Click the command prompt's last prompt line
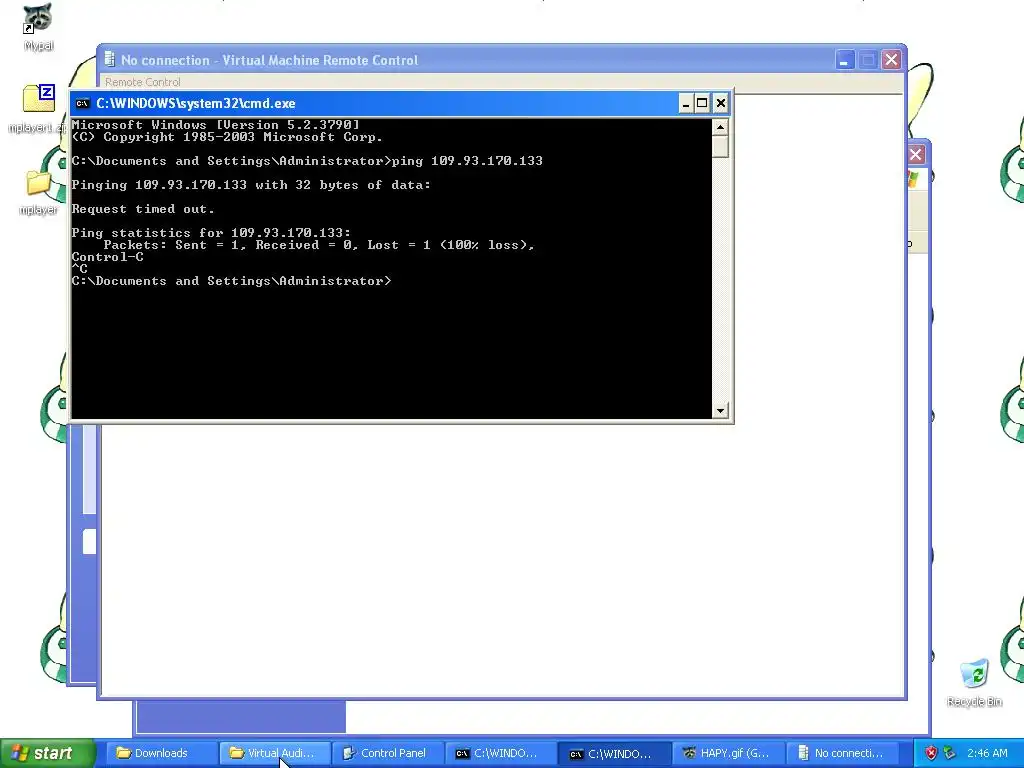 pos(231,281)
